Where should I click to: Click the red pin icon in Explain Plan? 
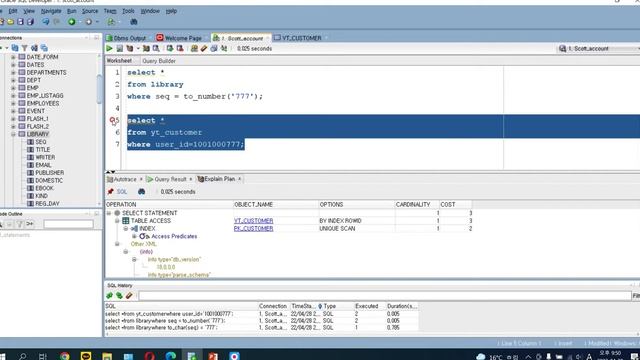coord(110,191)
